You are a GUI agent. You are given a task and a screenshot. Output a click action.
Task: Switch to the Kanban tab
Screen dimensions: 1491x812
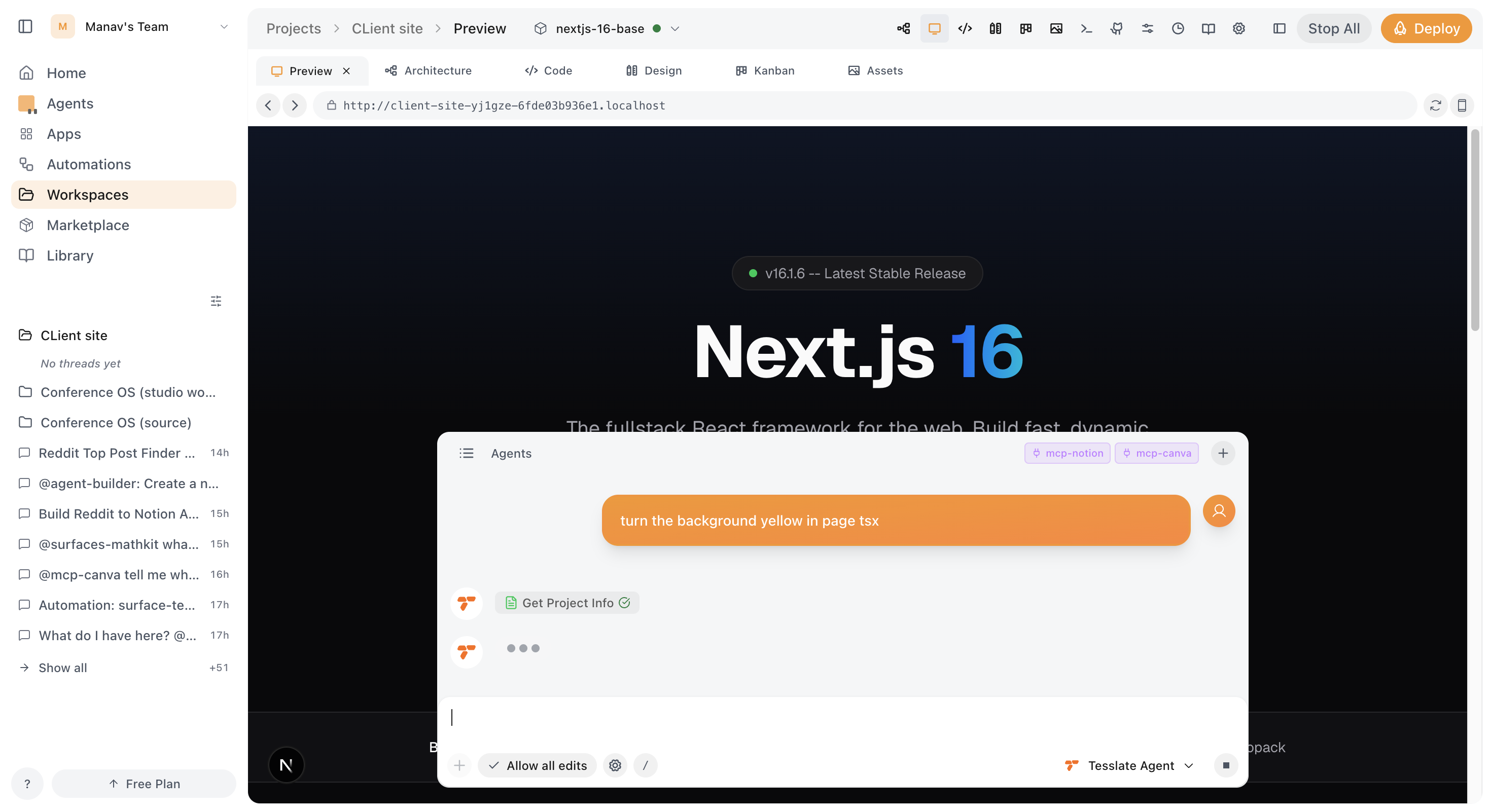(x=765, y=70)
